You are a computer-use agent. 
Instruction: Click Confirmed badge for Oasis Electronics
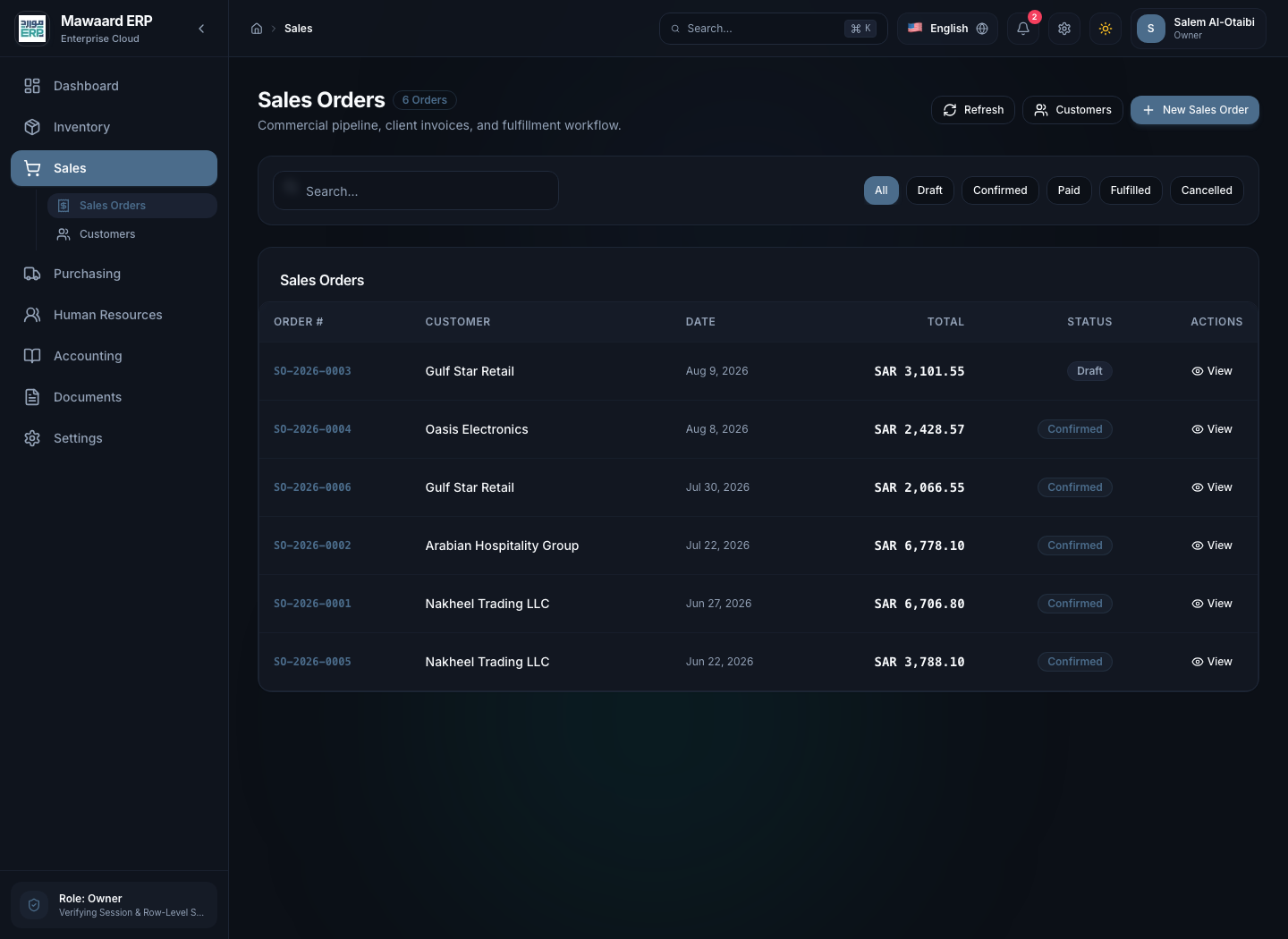1075,429
